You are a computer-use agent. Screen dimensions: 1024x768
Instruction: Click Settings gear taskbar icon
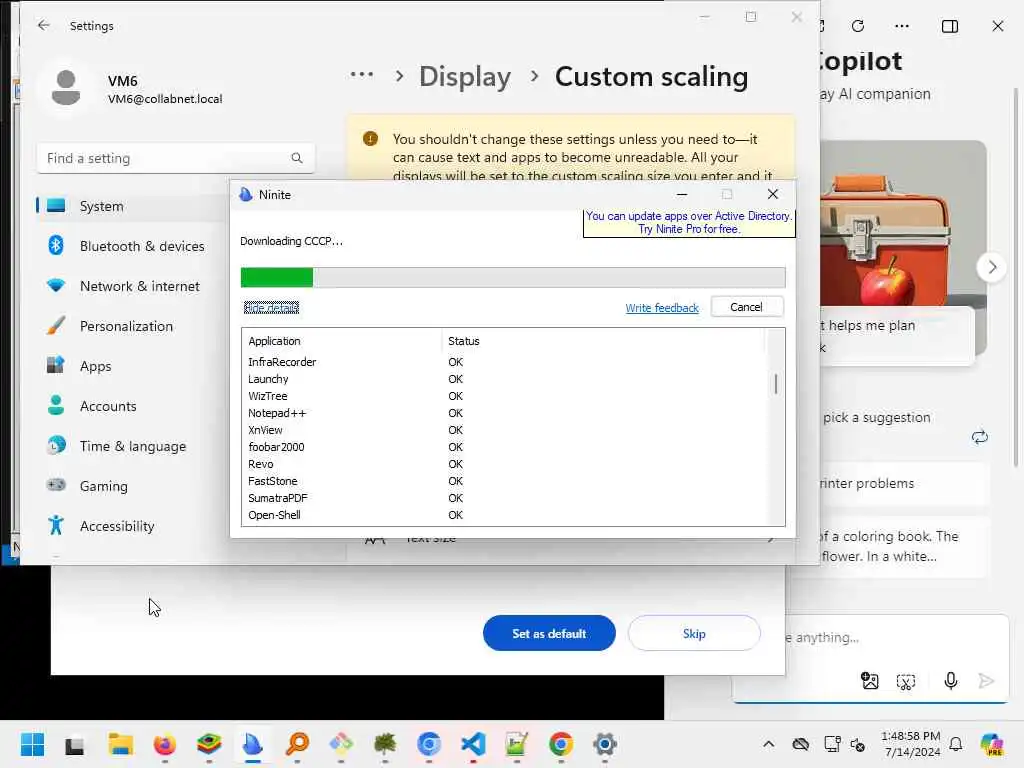tap(605, 744)
